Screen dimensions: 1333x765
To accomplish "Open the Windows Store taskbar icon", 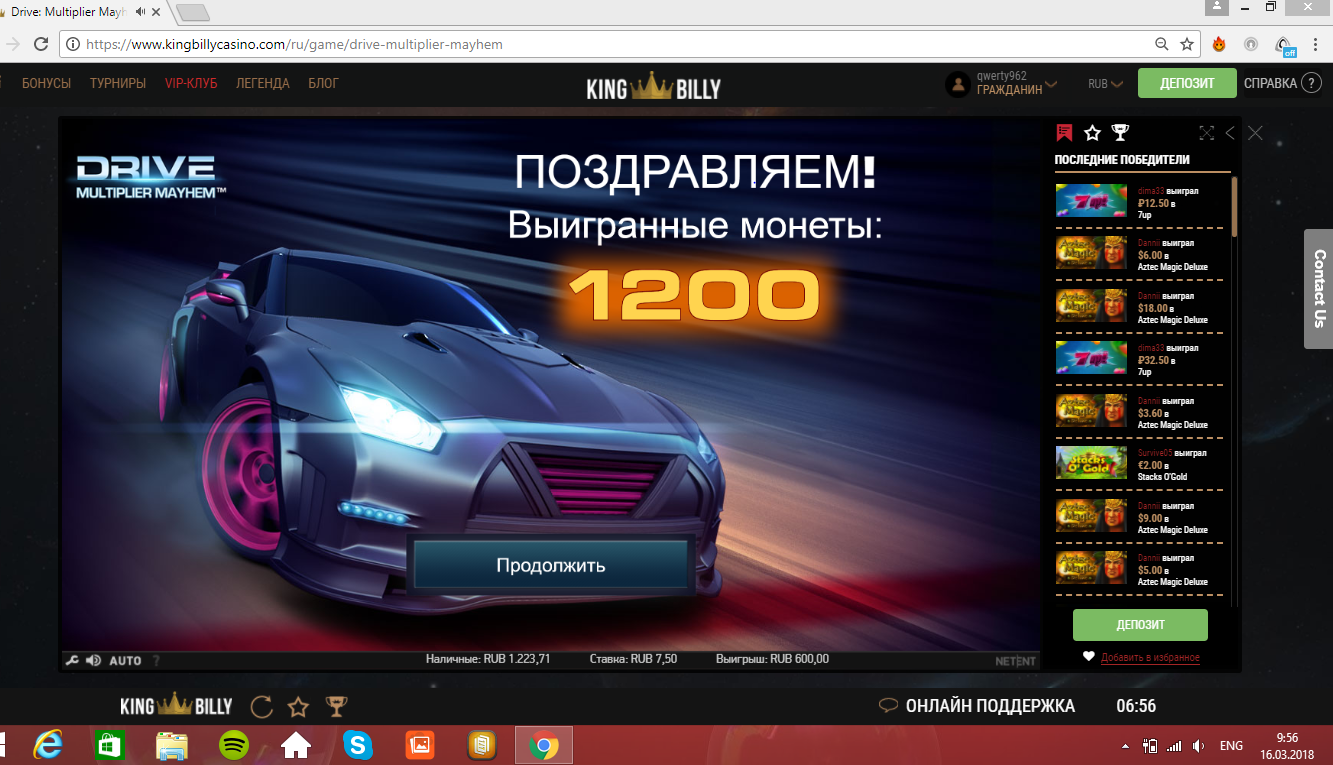I will point(109,745).
